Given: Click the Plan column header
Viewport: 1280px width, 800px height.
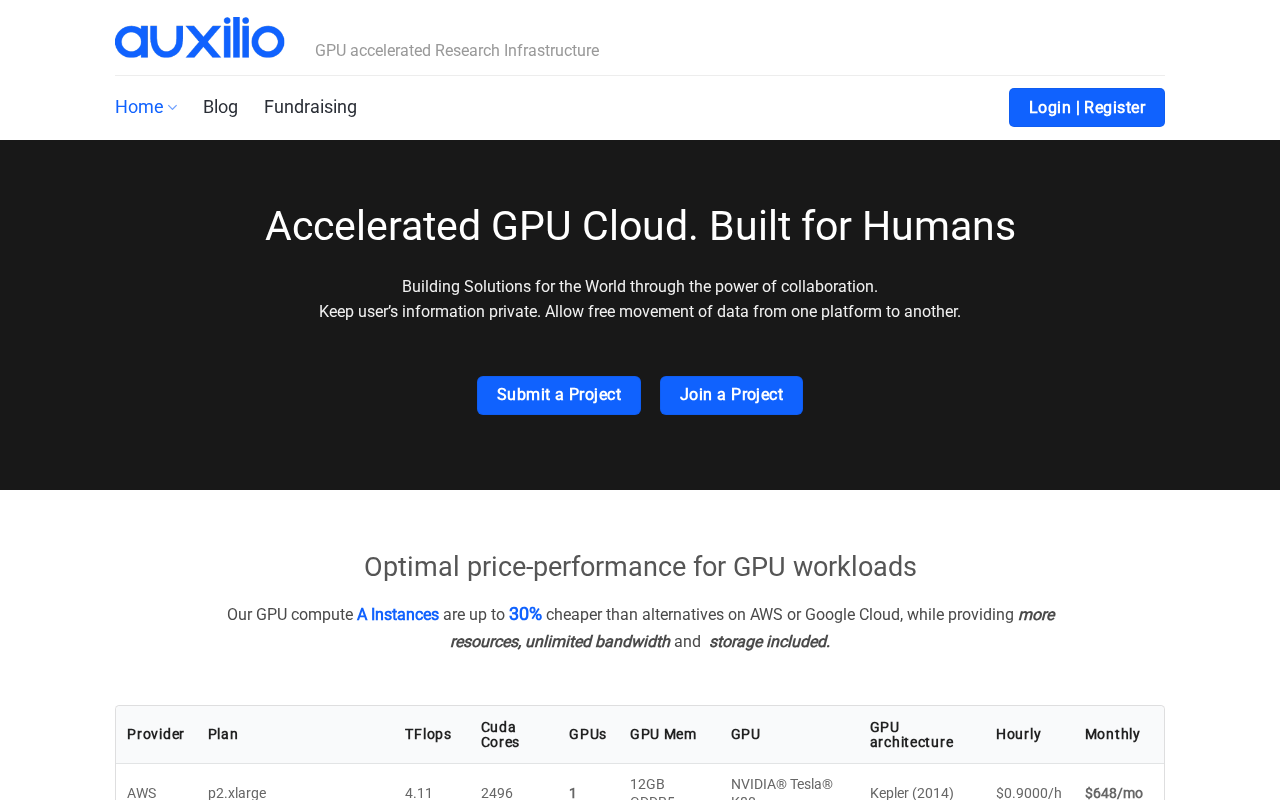Looking at the screenshot, I should [x=223, y=735].
